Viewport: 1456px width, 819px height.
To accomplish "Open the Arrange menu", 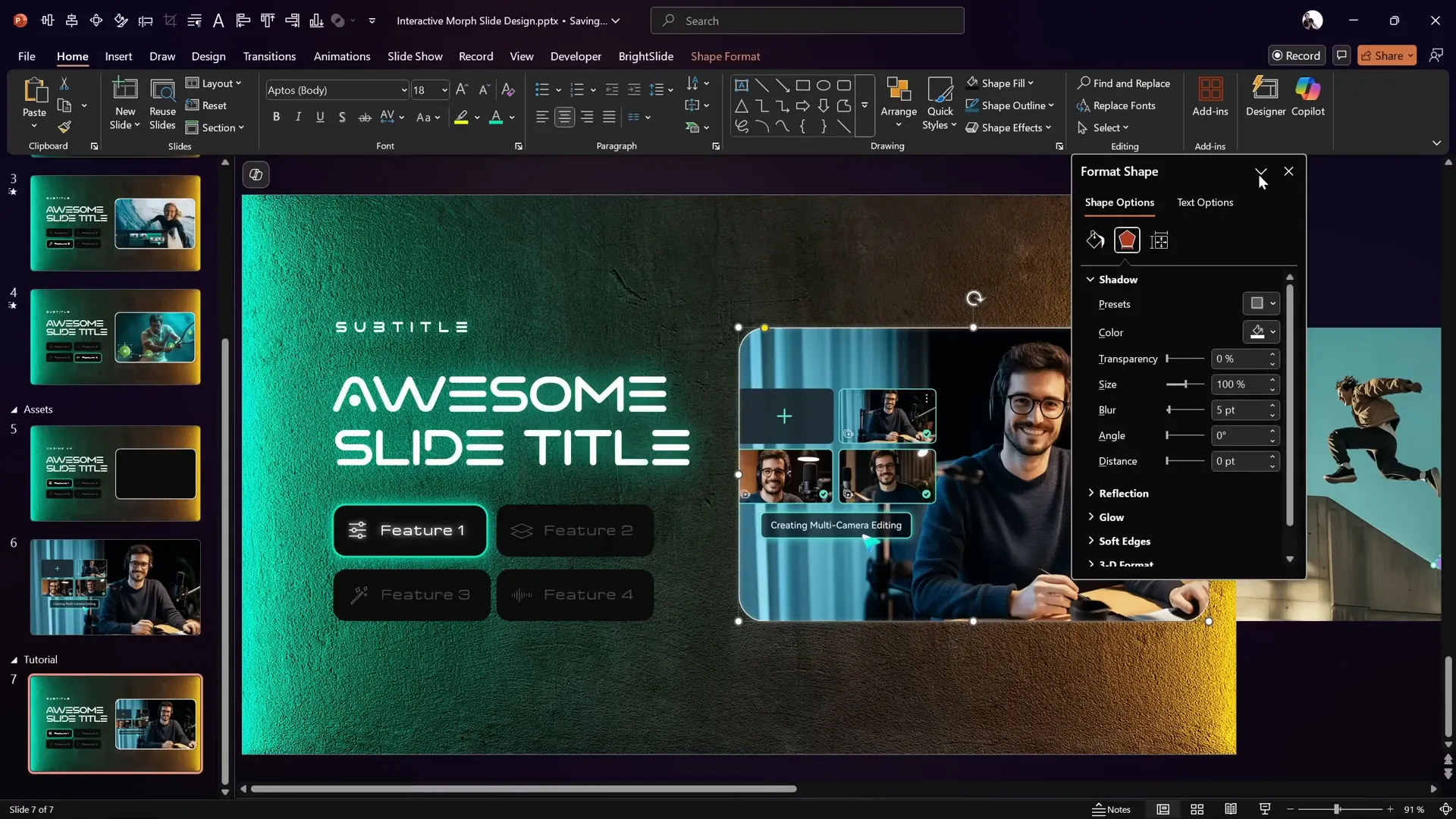I will pos(899,103).
